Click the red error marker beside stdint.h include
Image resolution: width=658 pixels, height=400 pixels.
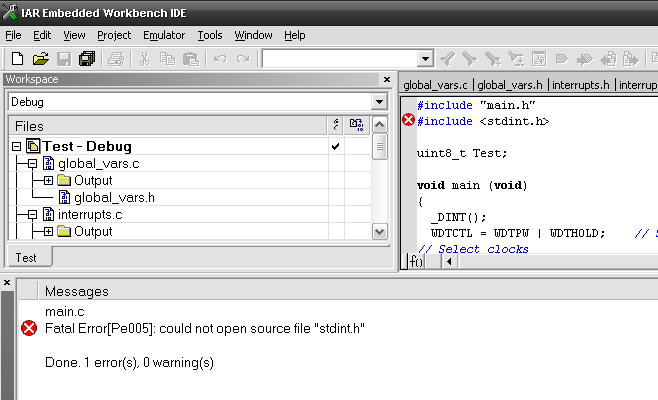pos(408,120)
